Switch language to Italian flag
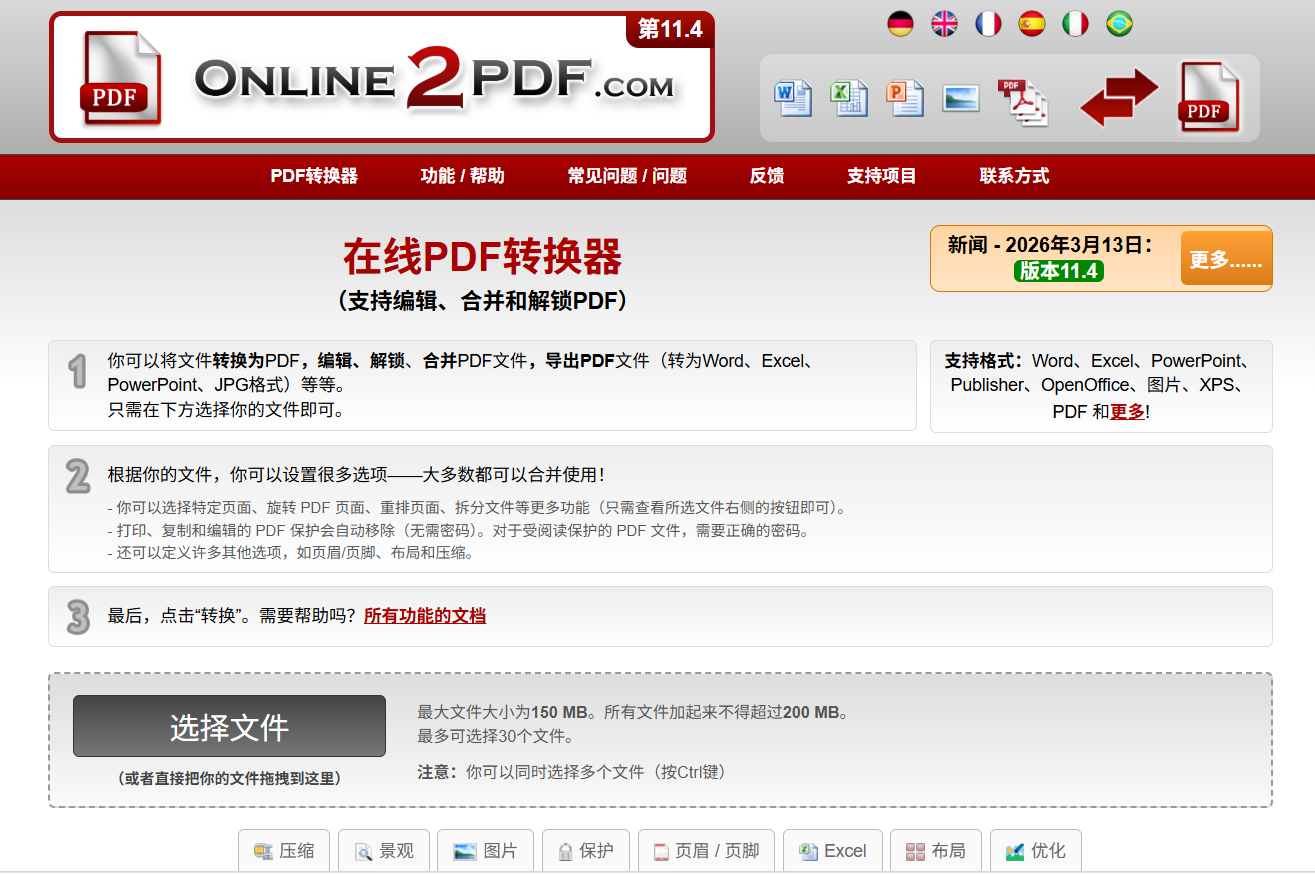Image resolution: width=1315 pixels, height=875 pixels. [1076, 24]
